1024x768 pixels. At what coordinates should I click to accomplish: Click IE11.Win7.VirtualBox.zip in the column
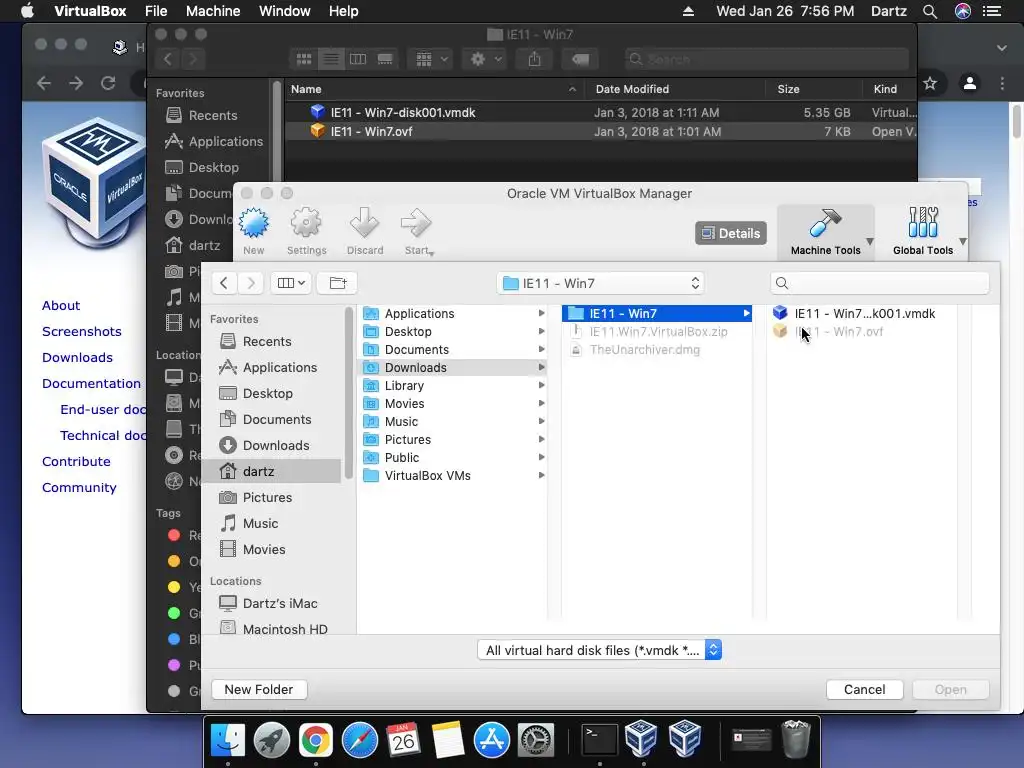point(657,332)
